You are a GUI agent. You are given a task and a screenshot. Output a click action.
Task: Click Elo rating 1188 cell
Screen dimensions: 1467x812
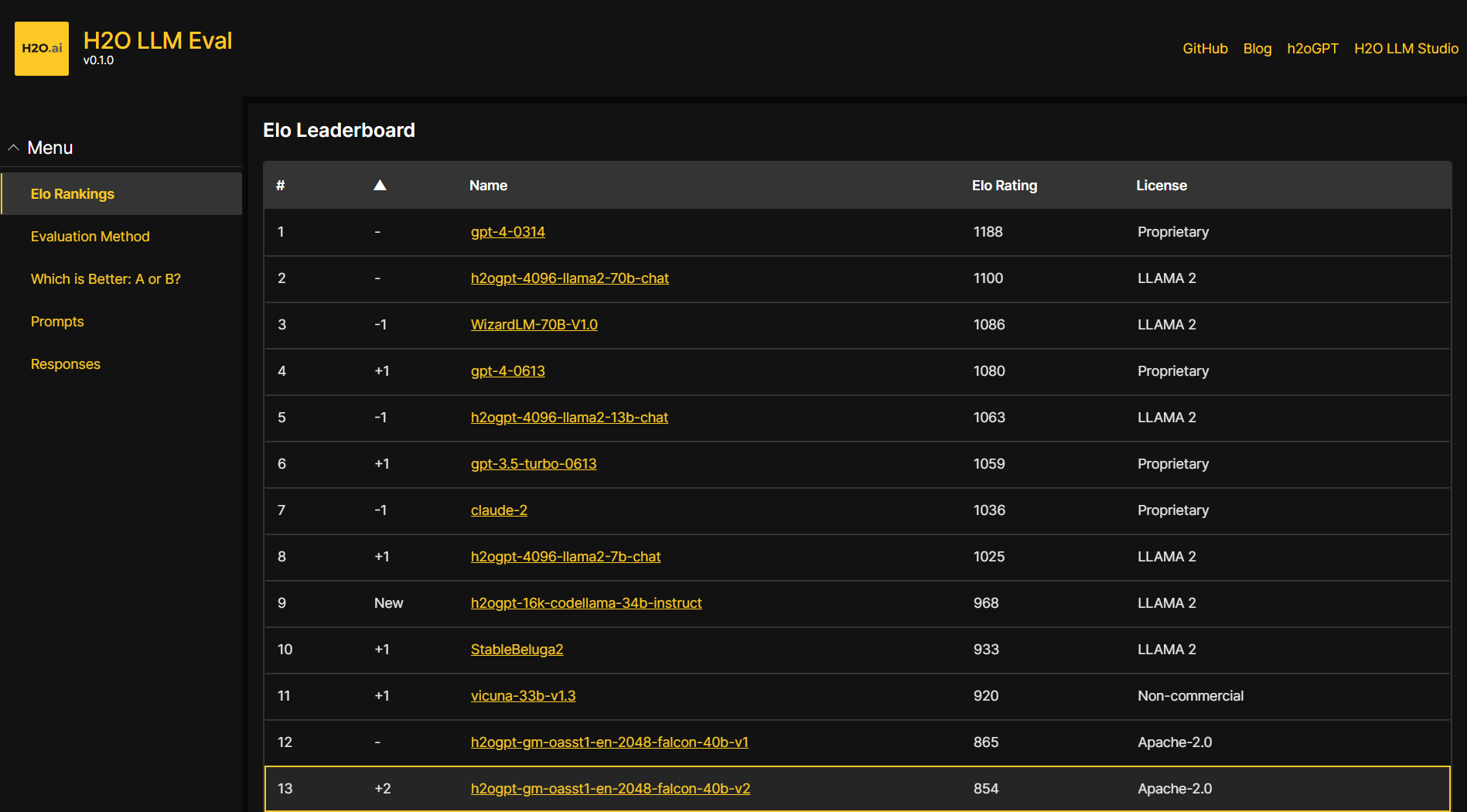[988, 232]
